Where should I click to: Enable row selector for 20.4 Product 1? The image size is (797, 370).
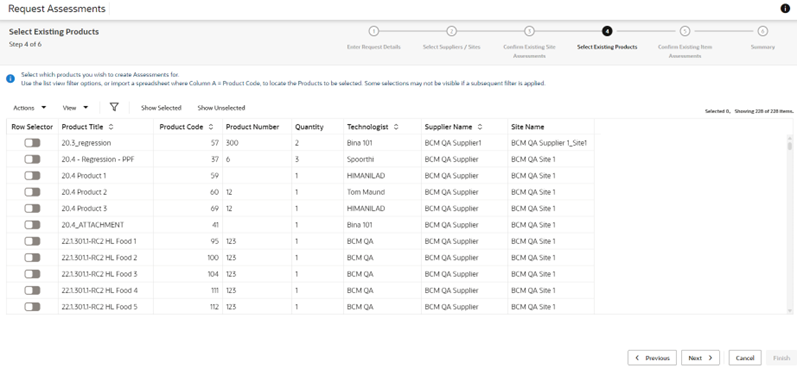[32, 176]
